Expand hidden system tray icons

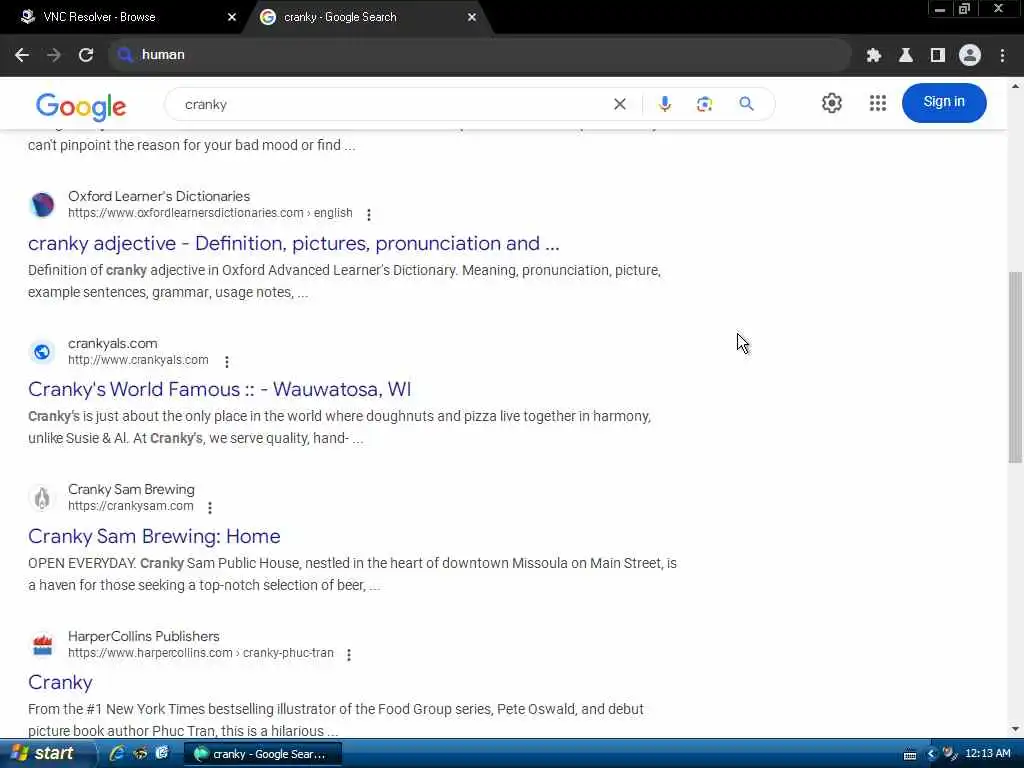[931, 754]
